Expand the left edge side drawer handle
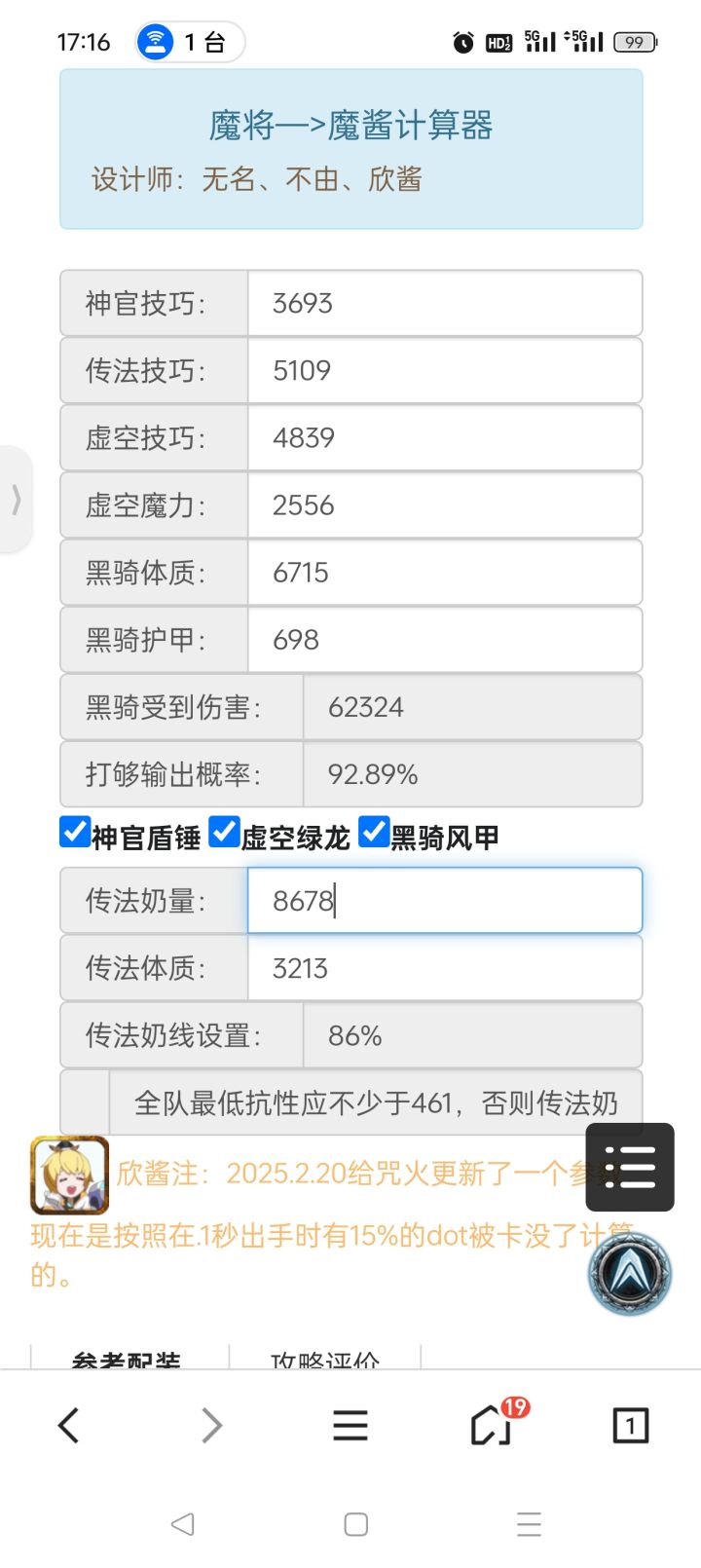701x1568 pixels. pyautogui.click(x=16, y=500)
